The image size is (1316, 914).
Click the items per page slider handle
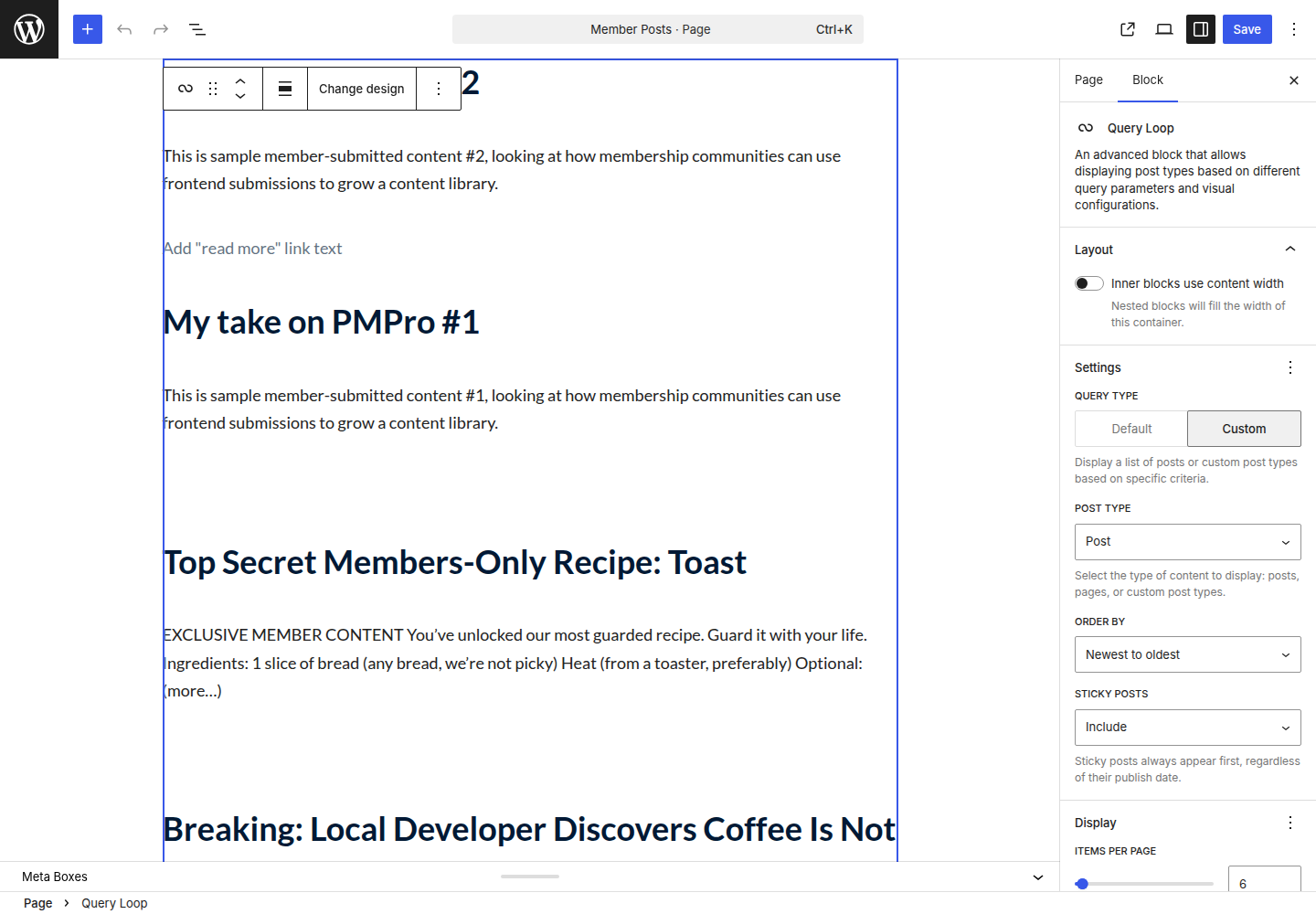click(x=1082, y=884)
